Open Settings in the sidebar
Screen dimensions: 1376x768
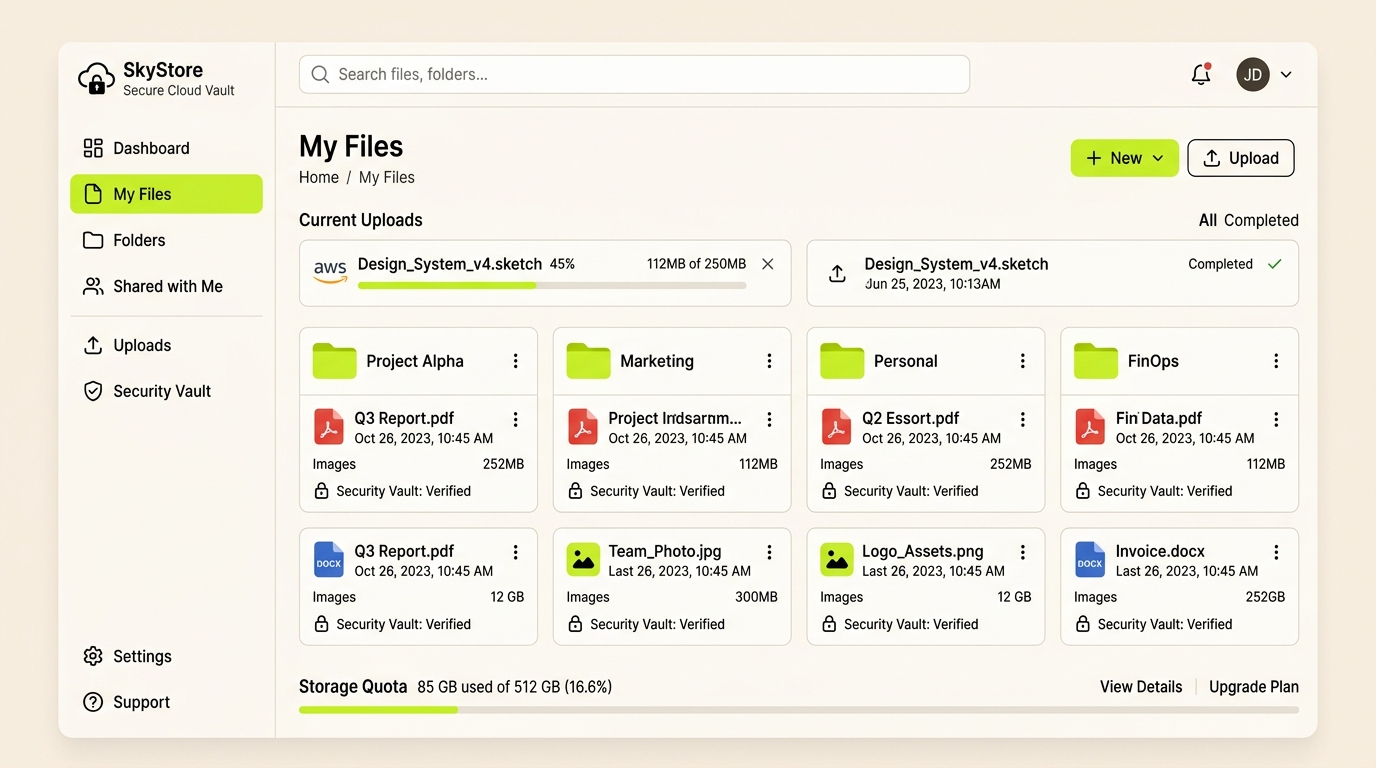click(166, 656)
